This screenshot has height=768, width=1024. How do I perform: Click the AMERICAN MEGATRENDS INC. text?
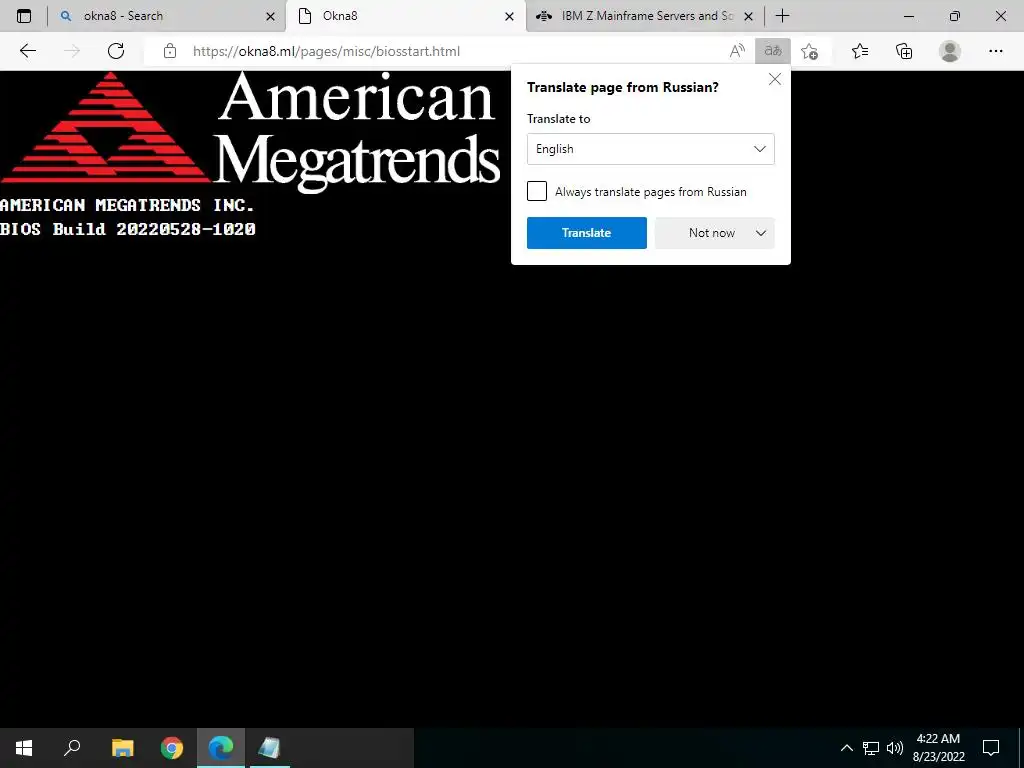[x=127, y=205]
